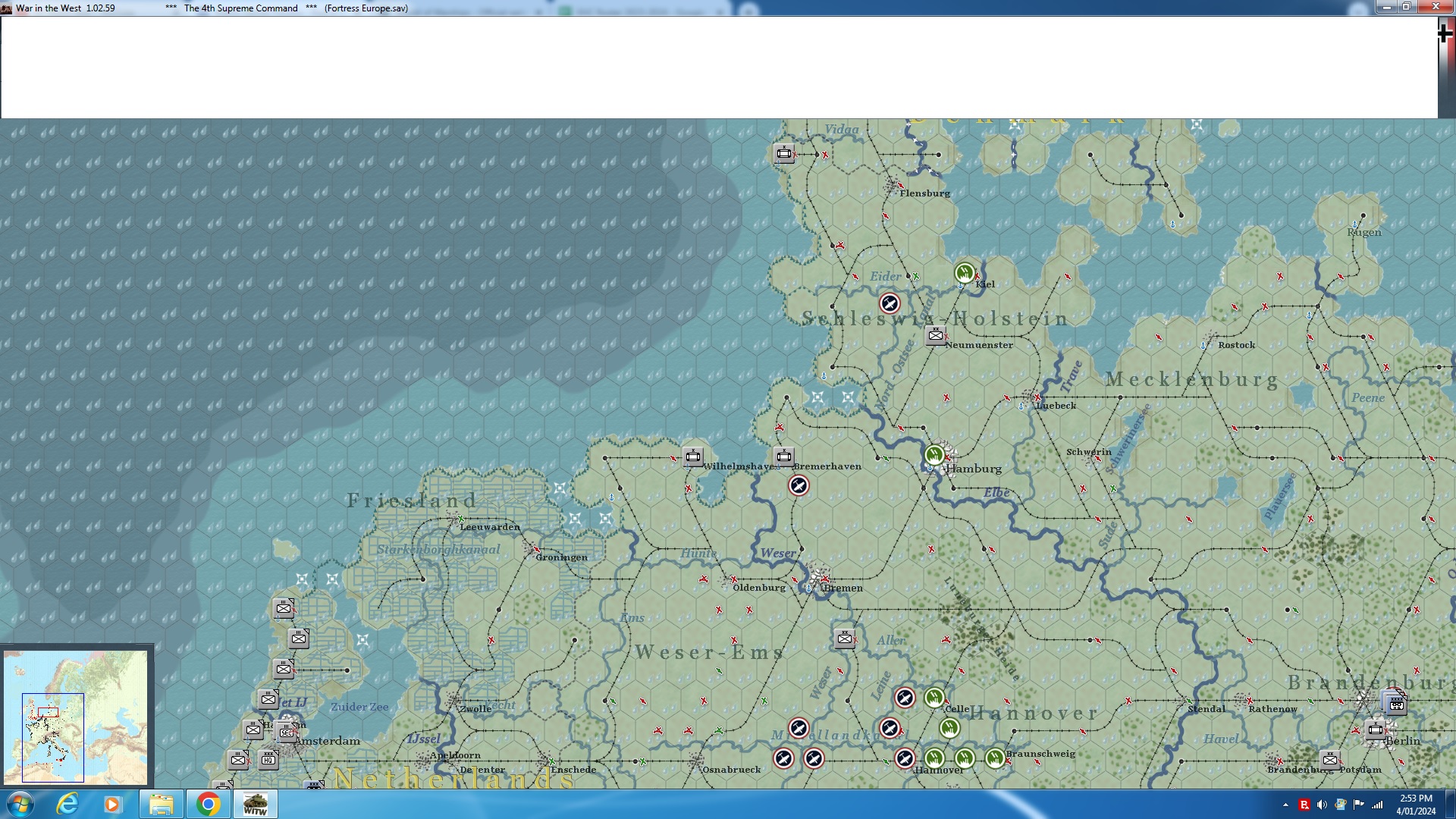Viewport: 1456px width, 819px height.
Task: Click the armored unit near Vidaa
Action: 784,154
